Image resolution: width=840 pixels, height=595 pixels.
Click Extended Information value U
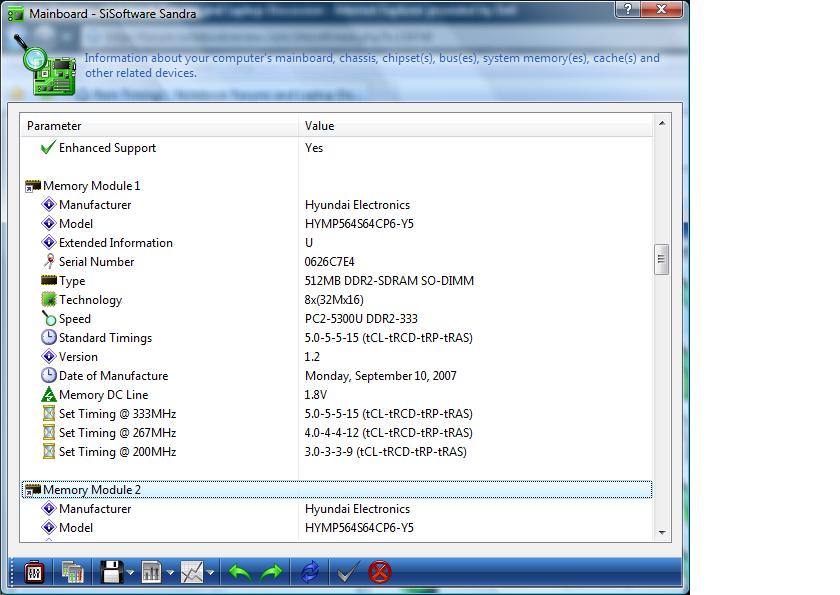click(x=309, y=243)
